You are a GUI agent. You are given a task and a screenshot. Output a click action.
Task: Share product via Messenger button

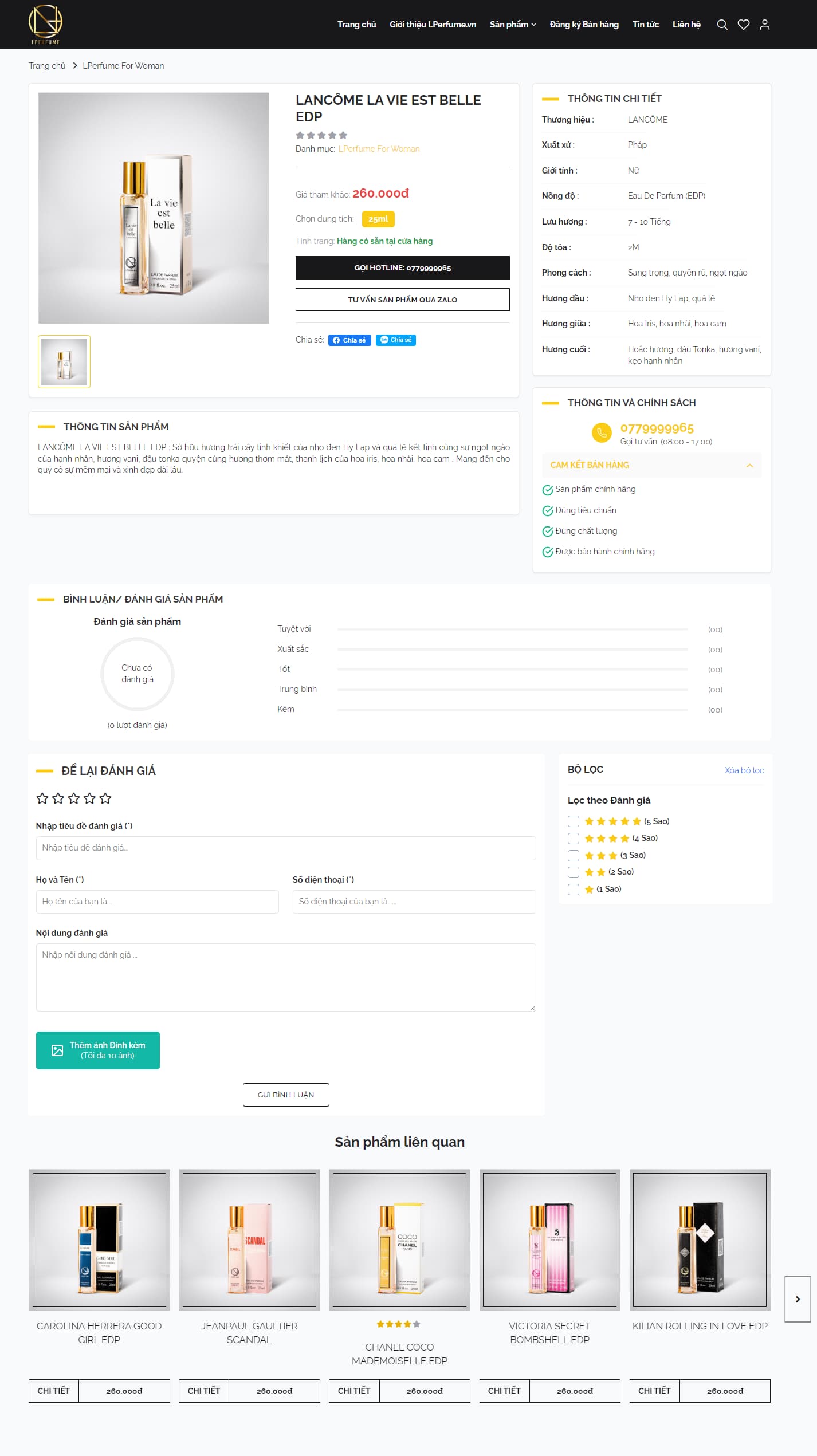tap(396, 340)
